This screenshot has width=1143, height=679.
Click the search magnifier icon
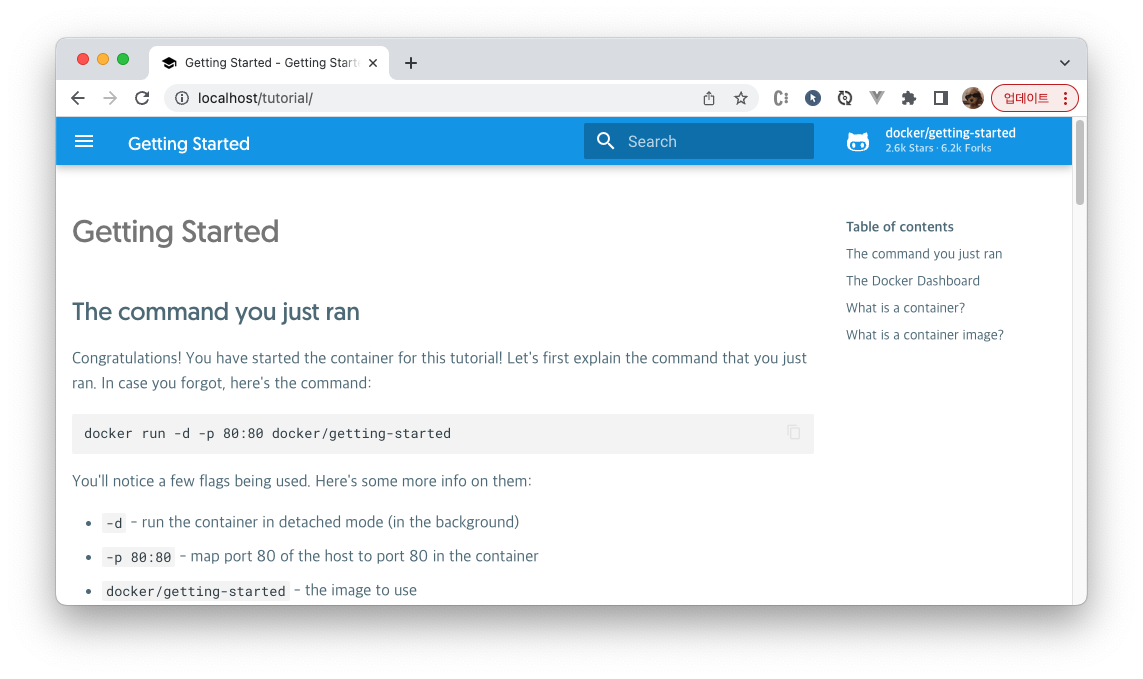click(x=605, y=141)
